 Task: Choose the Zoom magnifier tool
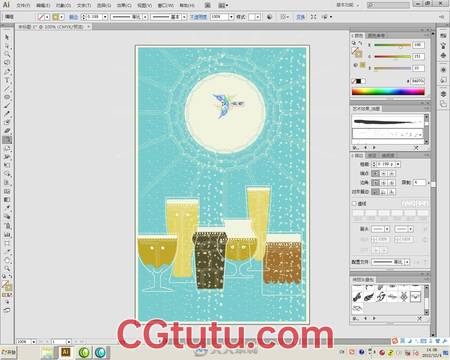[7, 268]
